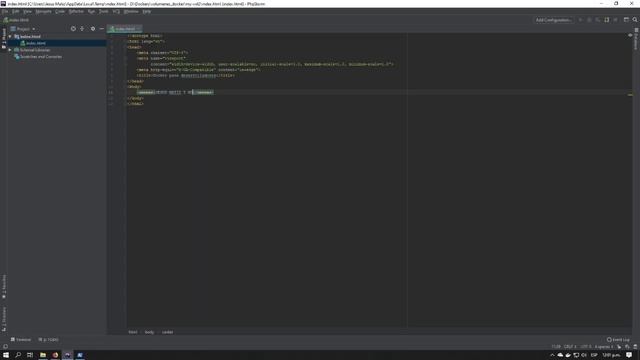
Task: Expand the External Libraries node
Action: pyautogui.click(x=10, y=50)
